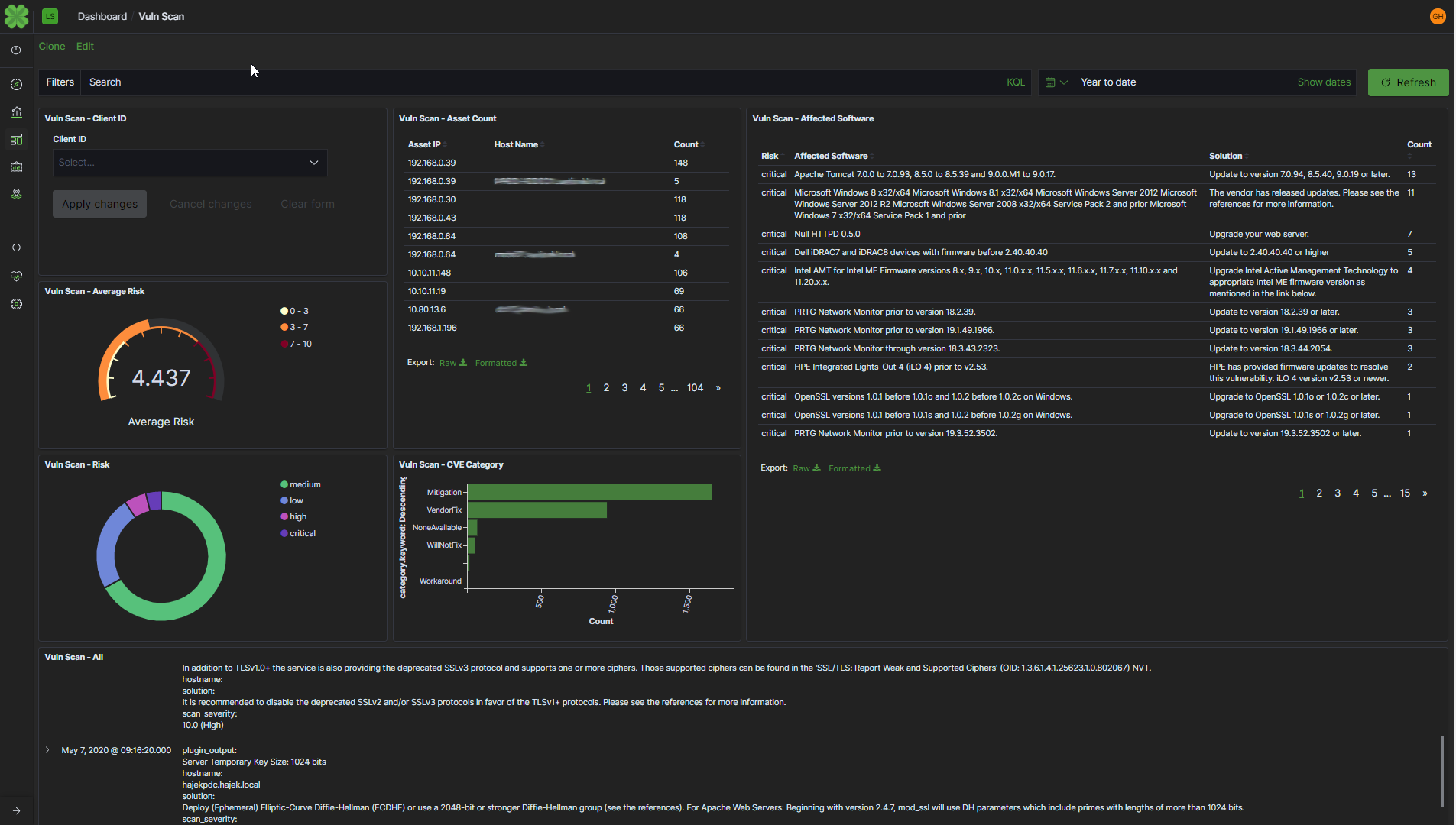
Task: Go to page 15 of Affected Software table
Action: 1405,493
